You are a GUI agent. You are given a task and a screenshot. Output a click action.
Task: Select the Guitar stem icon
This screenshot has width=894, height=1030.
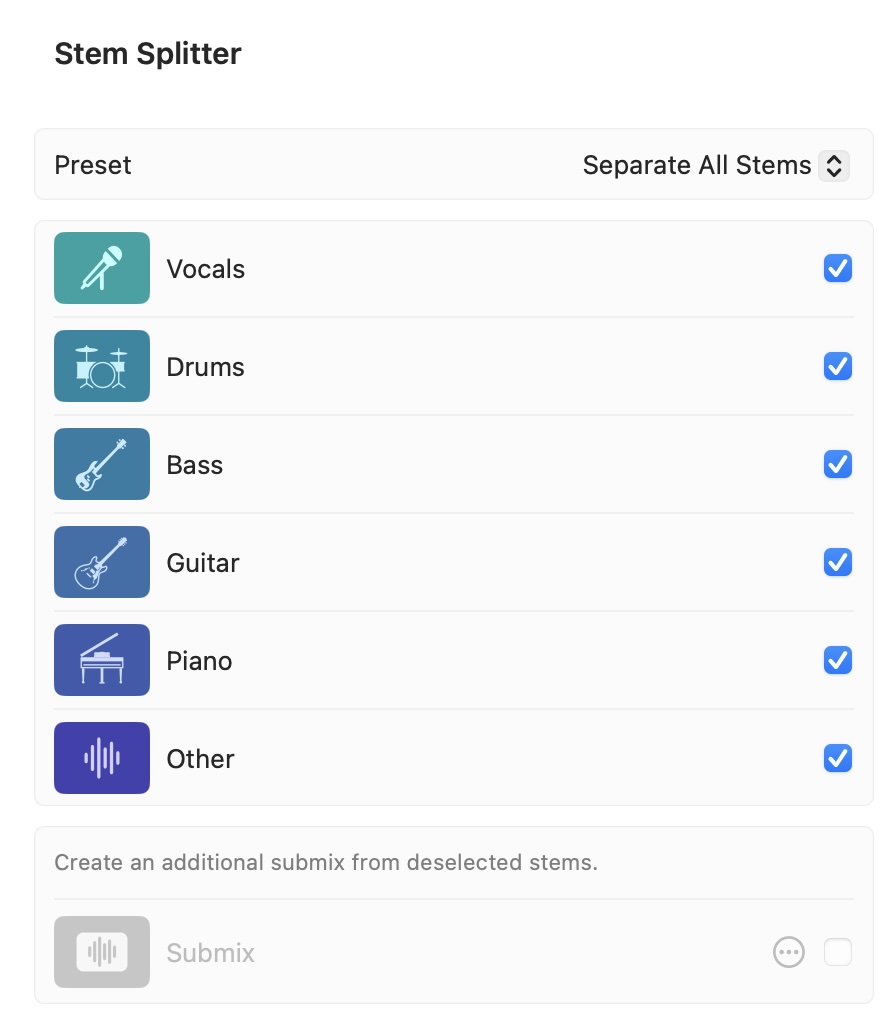click(101, 562)
